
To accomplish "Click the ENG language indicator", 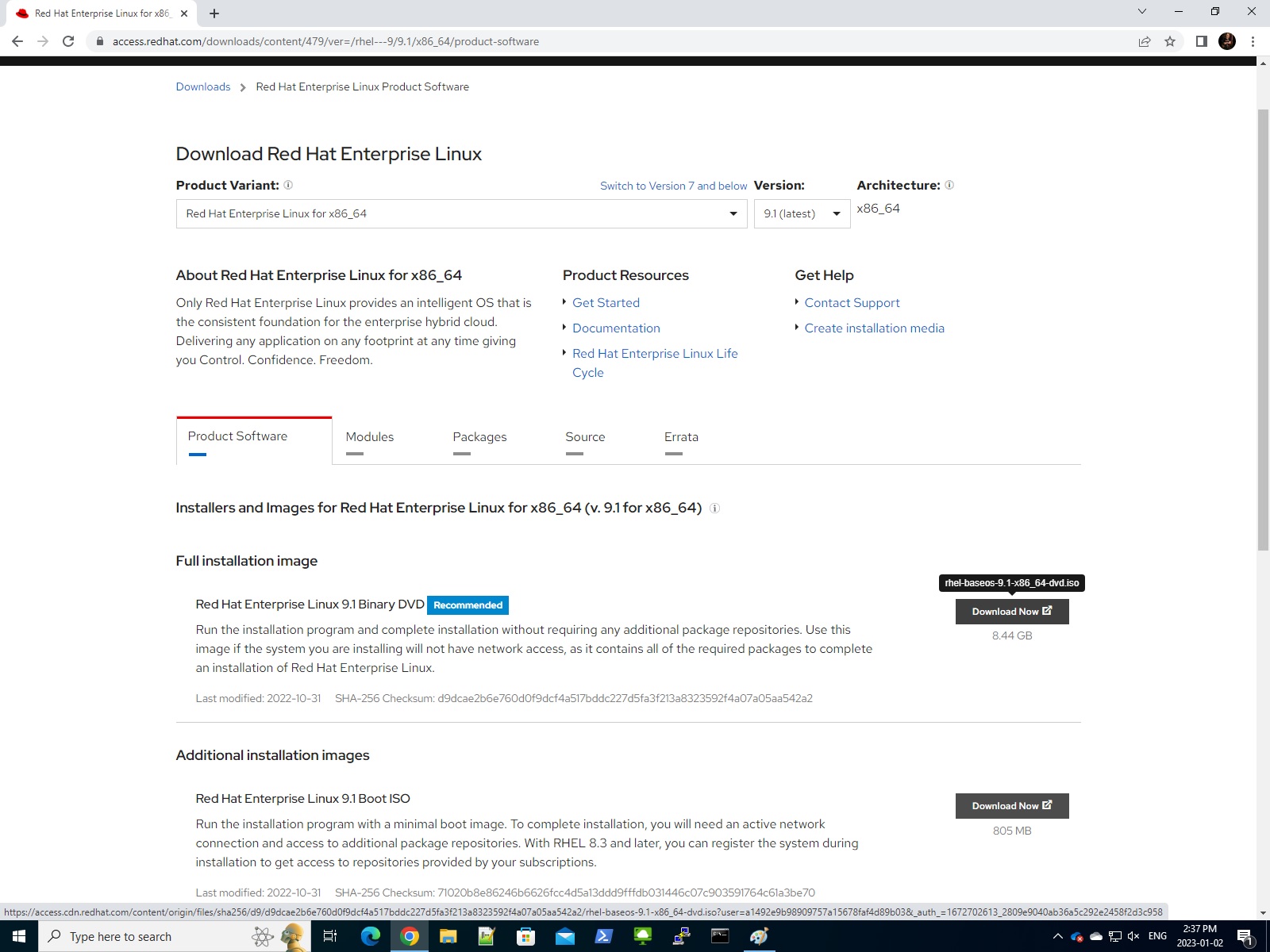I will click(x=1157, y=936).
